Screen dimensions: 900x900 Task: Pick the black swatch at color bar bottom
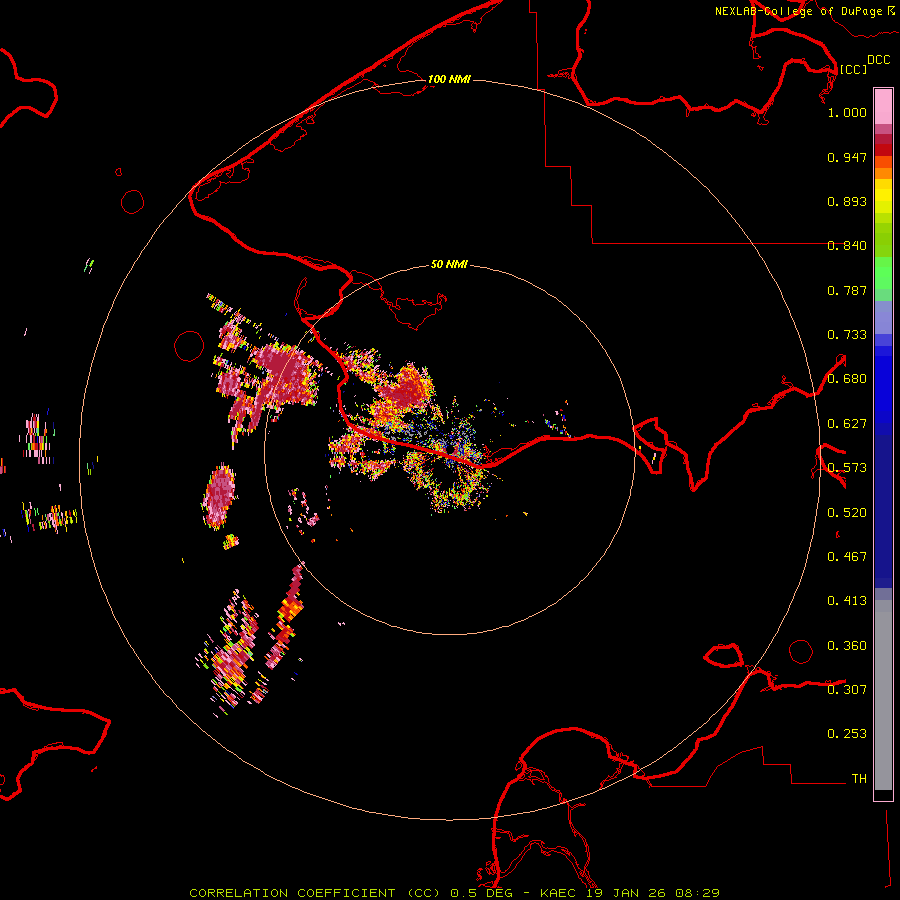[x=883, y=795]
